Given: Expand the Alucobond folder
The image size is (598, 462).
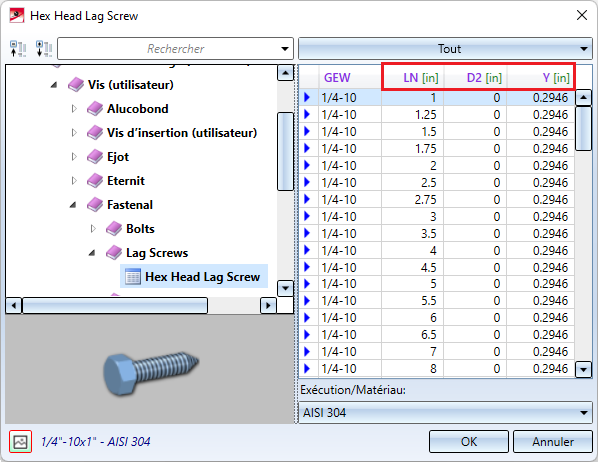Looking at the screenshot, I should 74,109.
